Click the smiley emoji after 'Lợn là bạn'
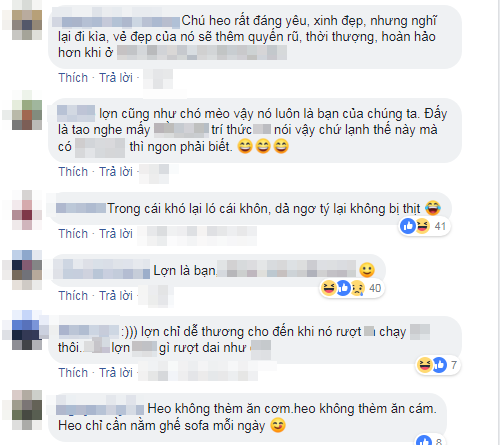Viewport: 500px width, 445px height. click(367, 270)
